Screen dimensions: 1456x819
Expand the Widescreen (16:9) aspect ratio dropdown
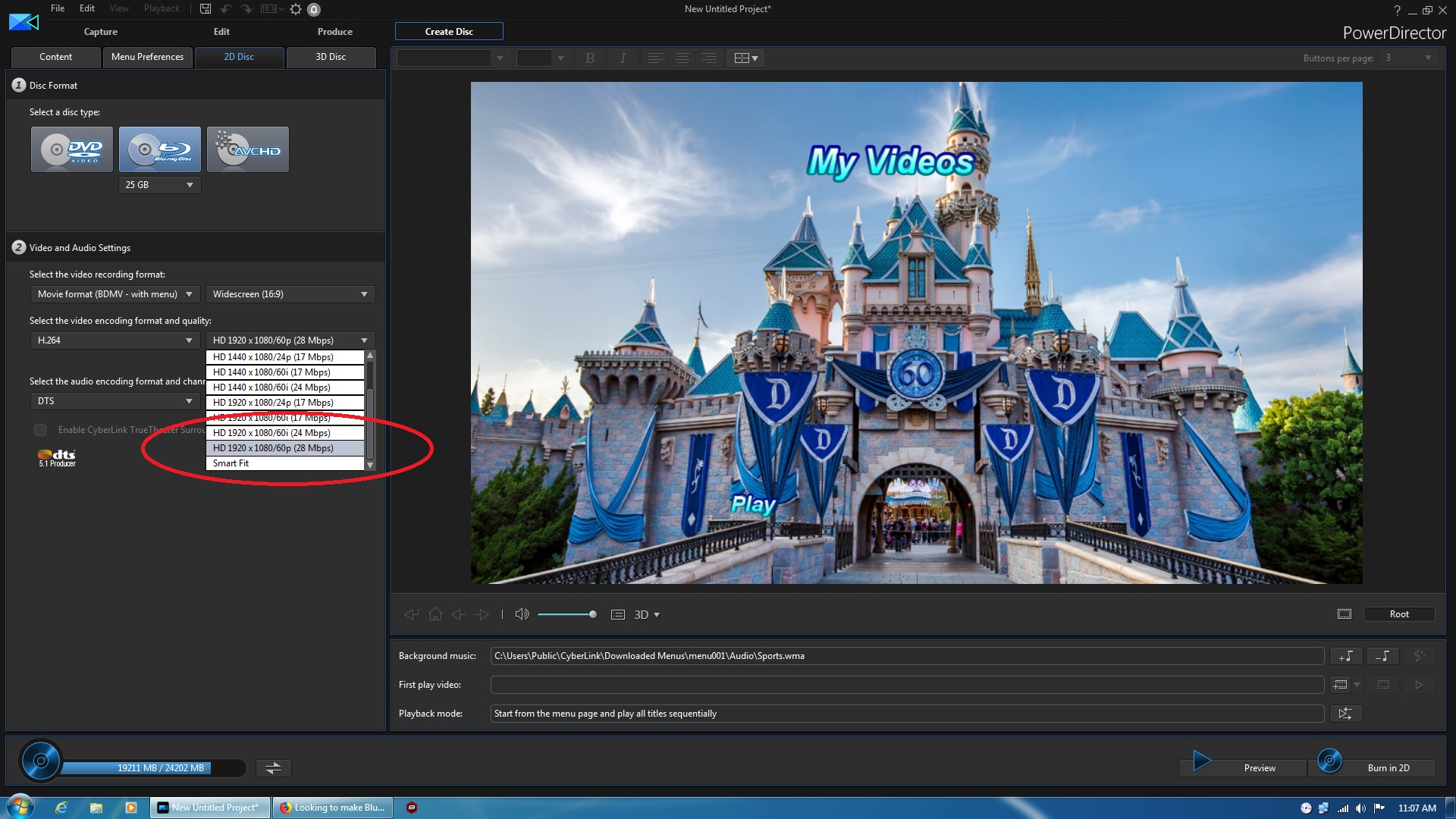point(290,294)
